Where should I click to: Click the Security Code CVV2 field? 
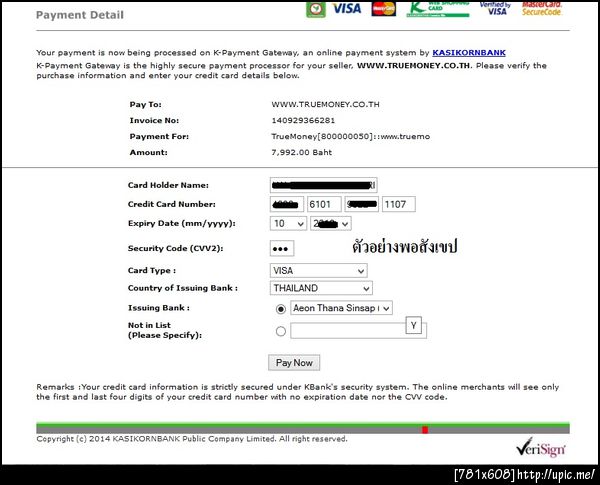(282, 248)
